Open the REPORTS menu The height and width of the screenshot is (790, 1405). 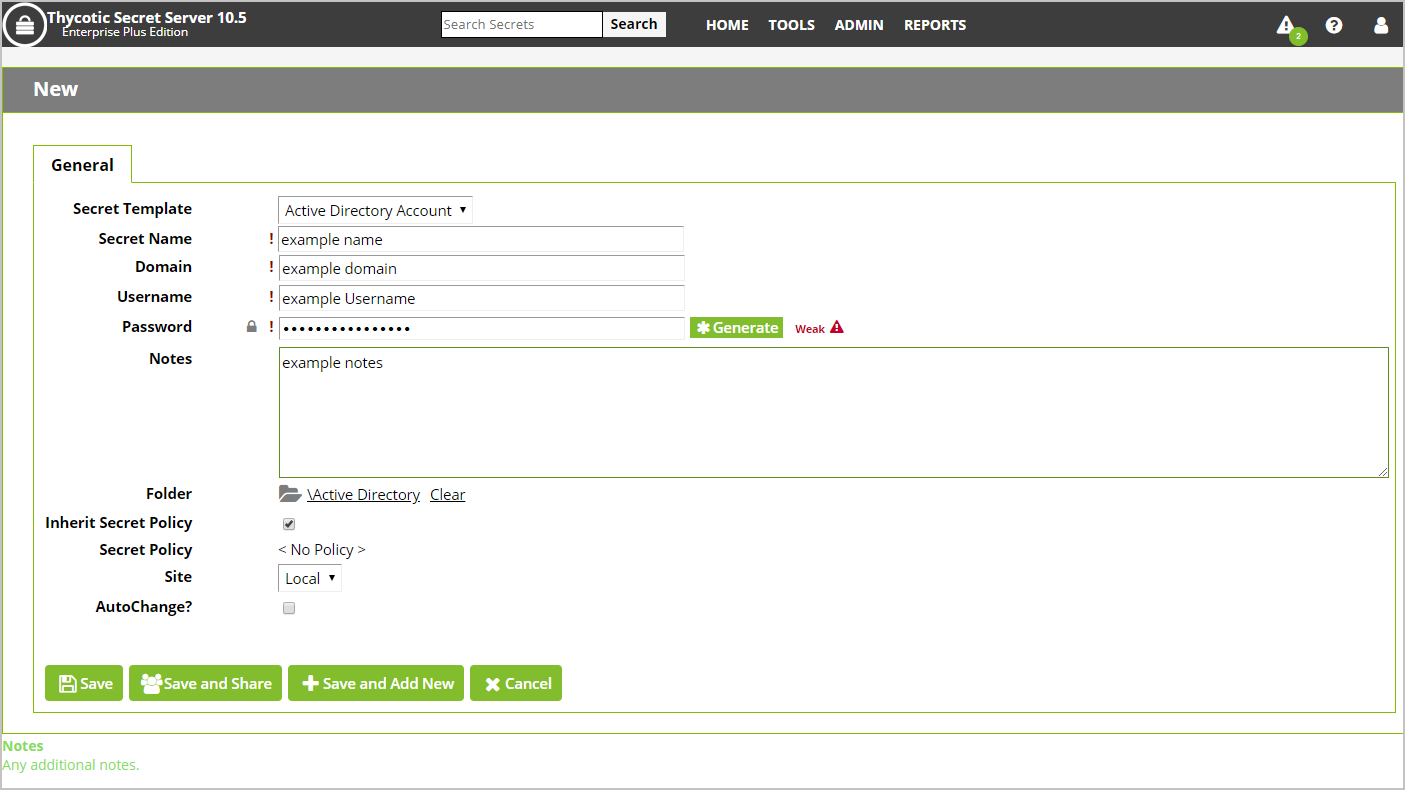(935, 25)
